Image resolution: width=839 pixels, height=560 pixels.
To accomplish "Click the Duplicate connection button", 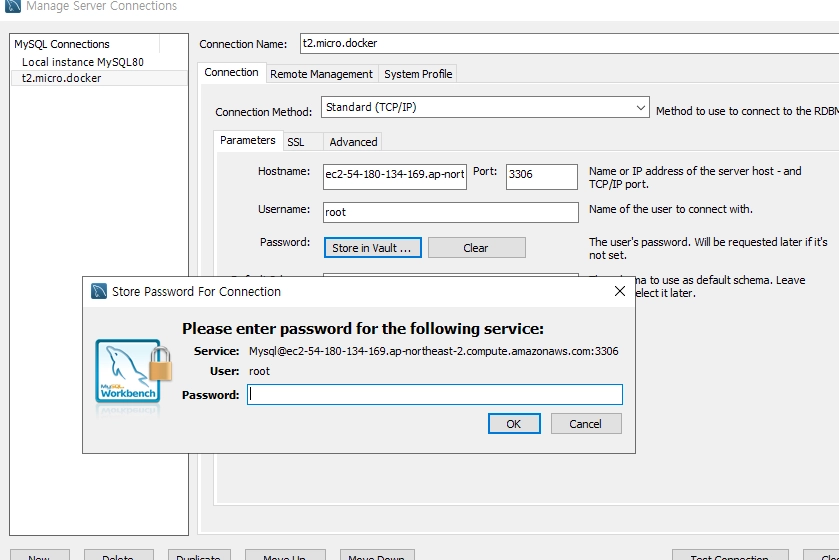I will tap(199, 555).
